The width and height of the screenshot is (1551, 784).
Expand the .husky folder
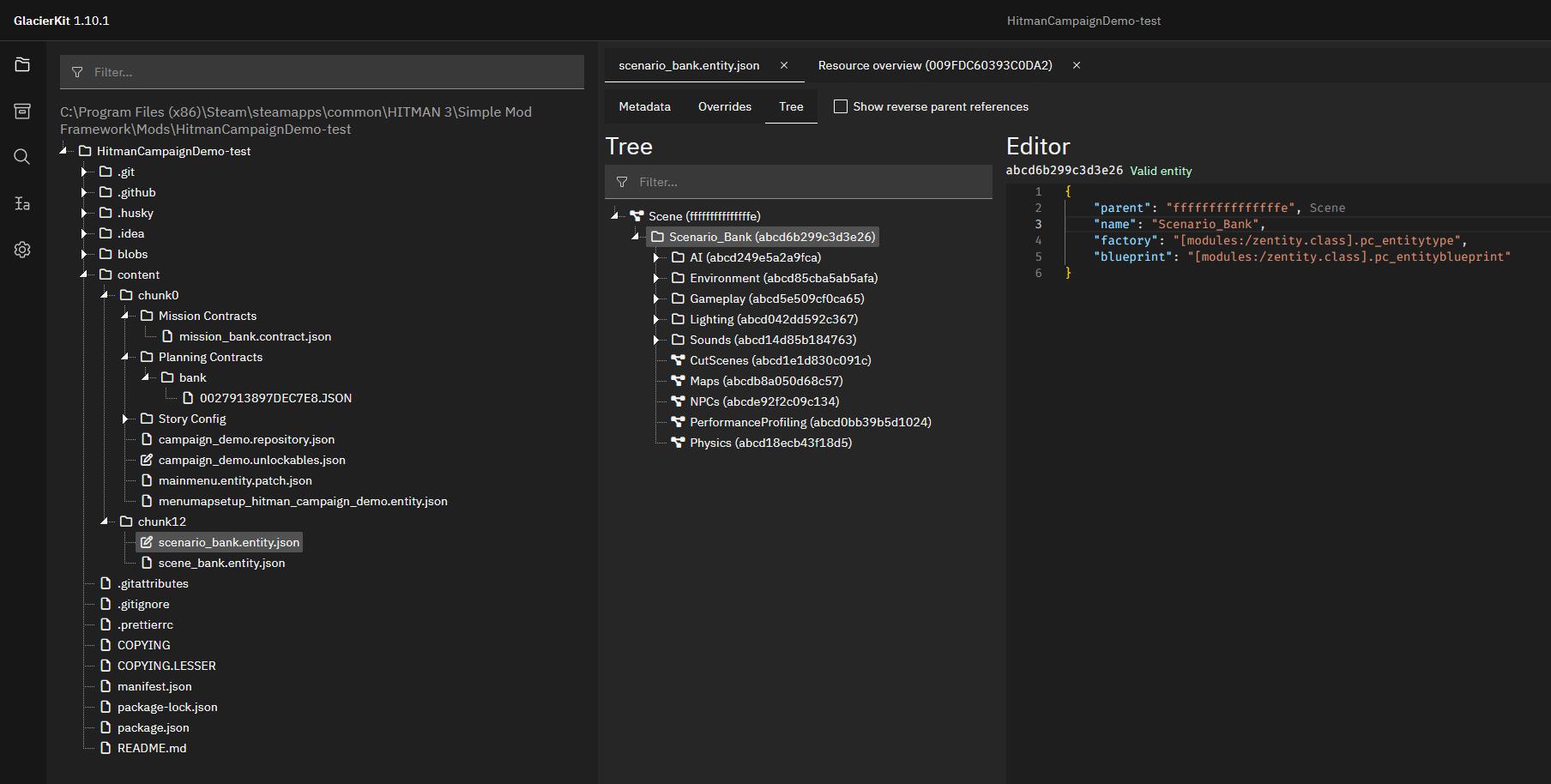click(84, 213)
